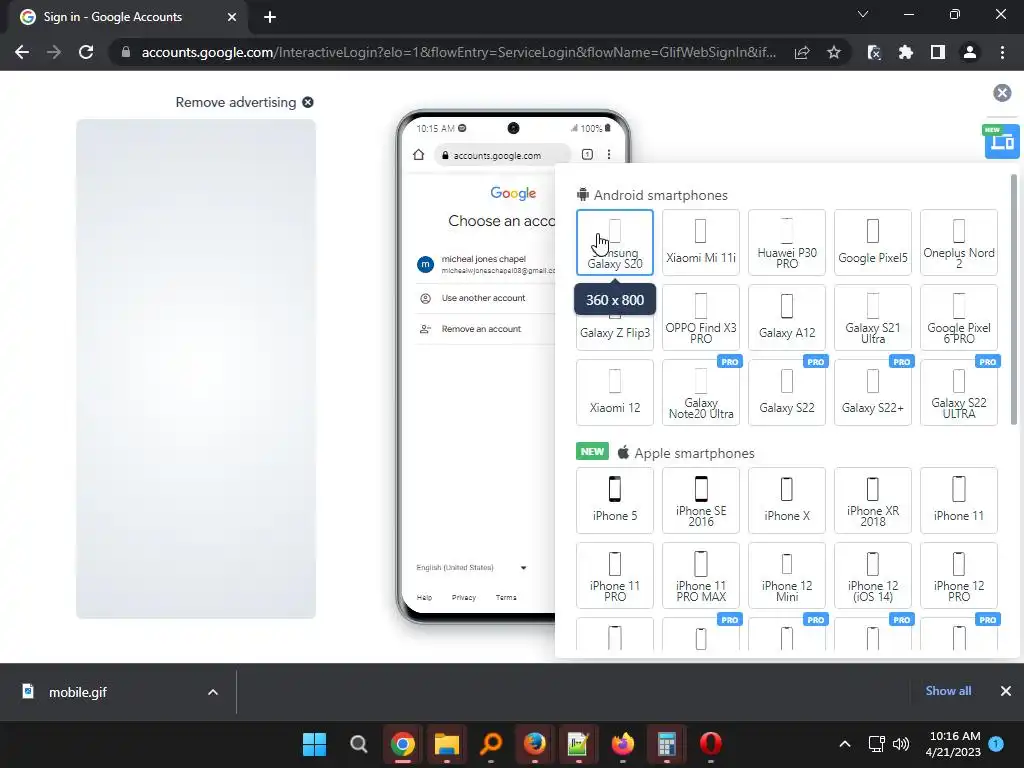Choose the micheal jones chapel account
The image size is (1024, 768).
click(x=485, y=264)
